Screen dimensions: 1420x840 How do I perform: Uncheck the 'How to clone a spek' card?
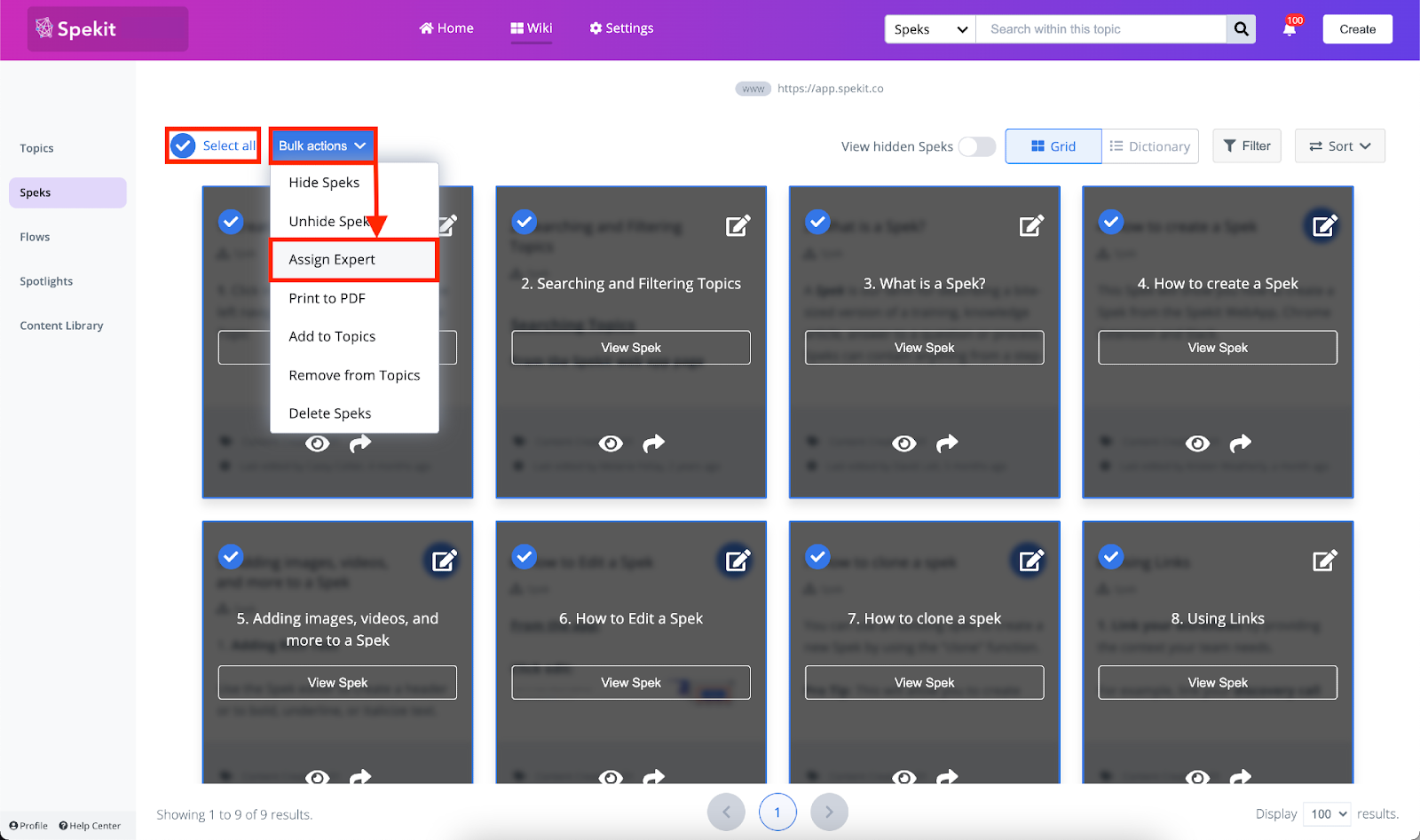tap(817, 556)
